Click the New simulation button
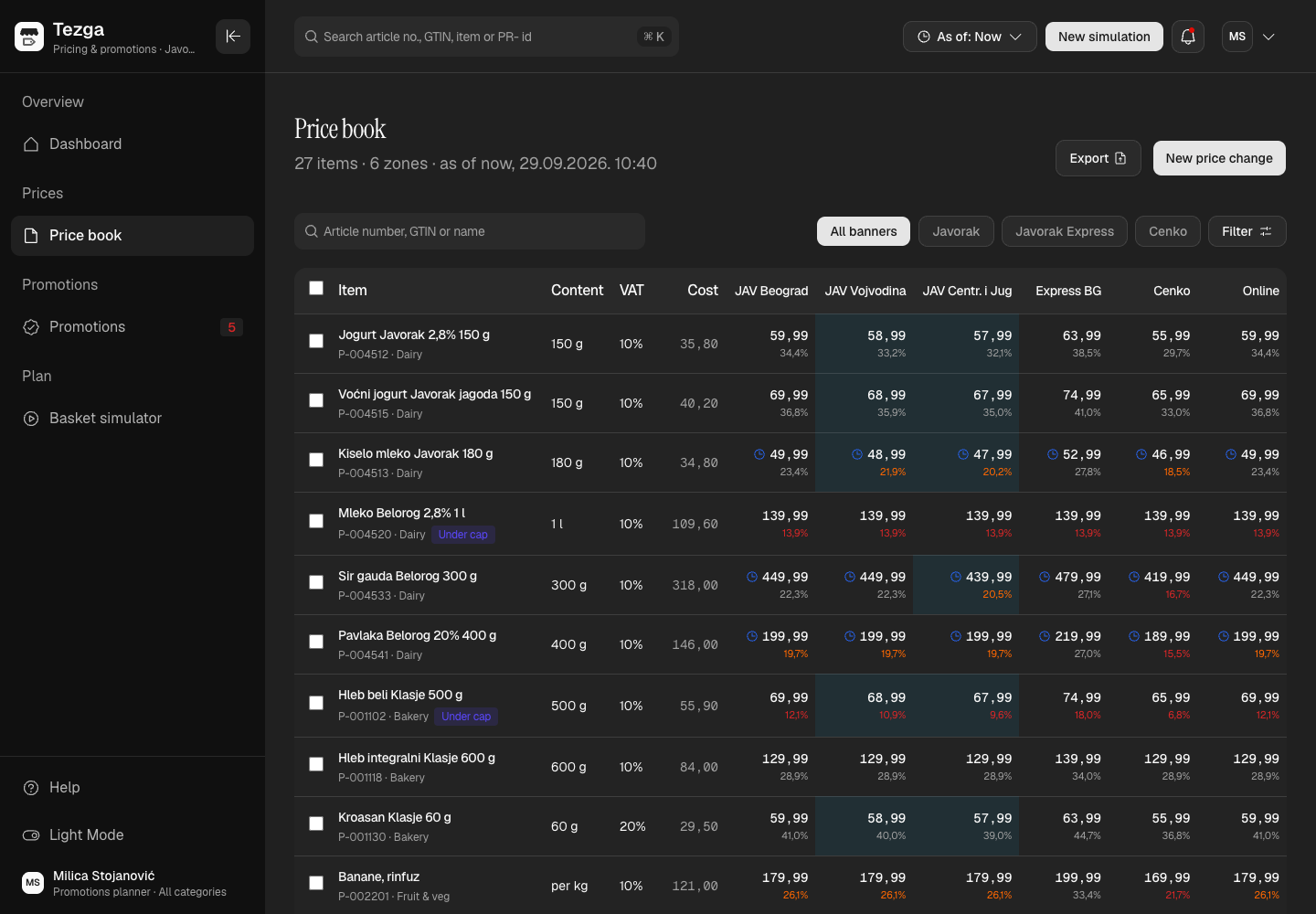 pyautogui.click(x=1104, y=37)
